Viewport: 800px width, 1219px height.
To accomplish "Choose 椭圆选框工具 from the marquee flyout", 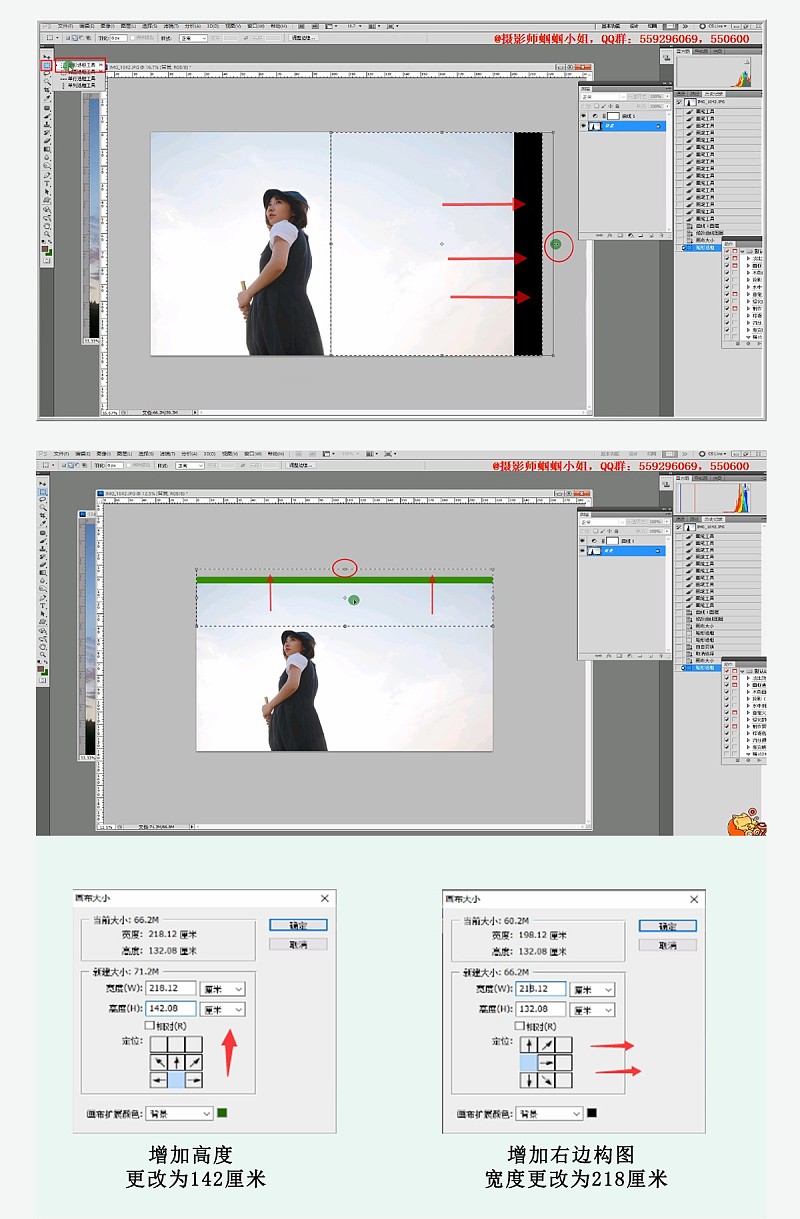I will [x=81, y=72].
